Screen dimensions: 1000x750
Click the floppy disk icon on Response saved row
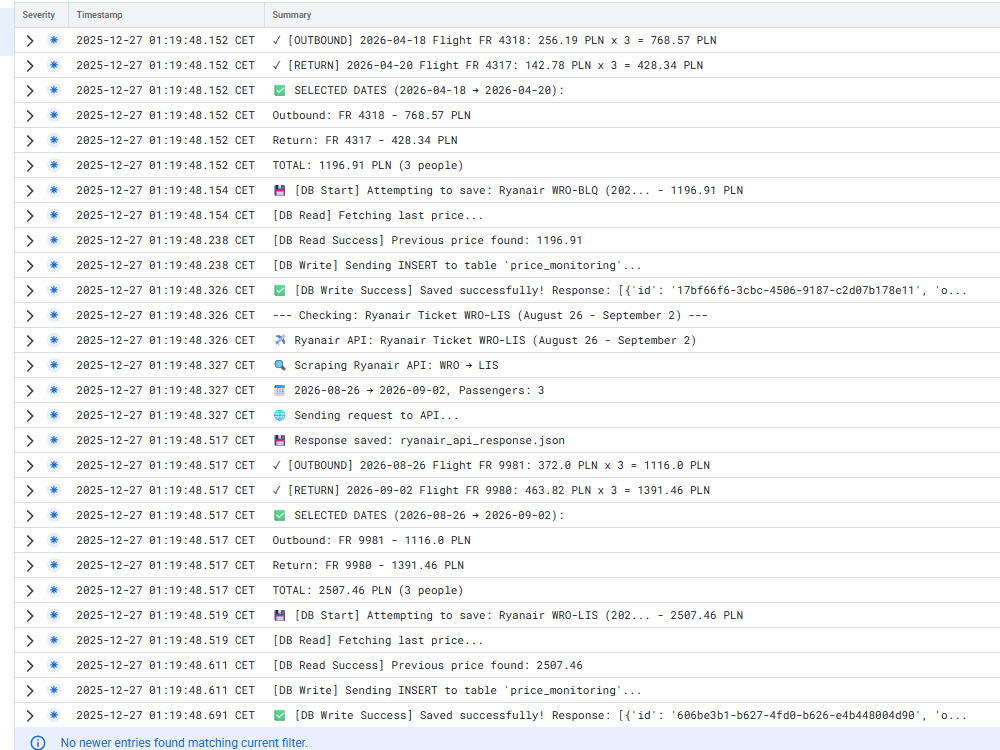tap(279, 440)
